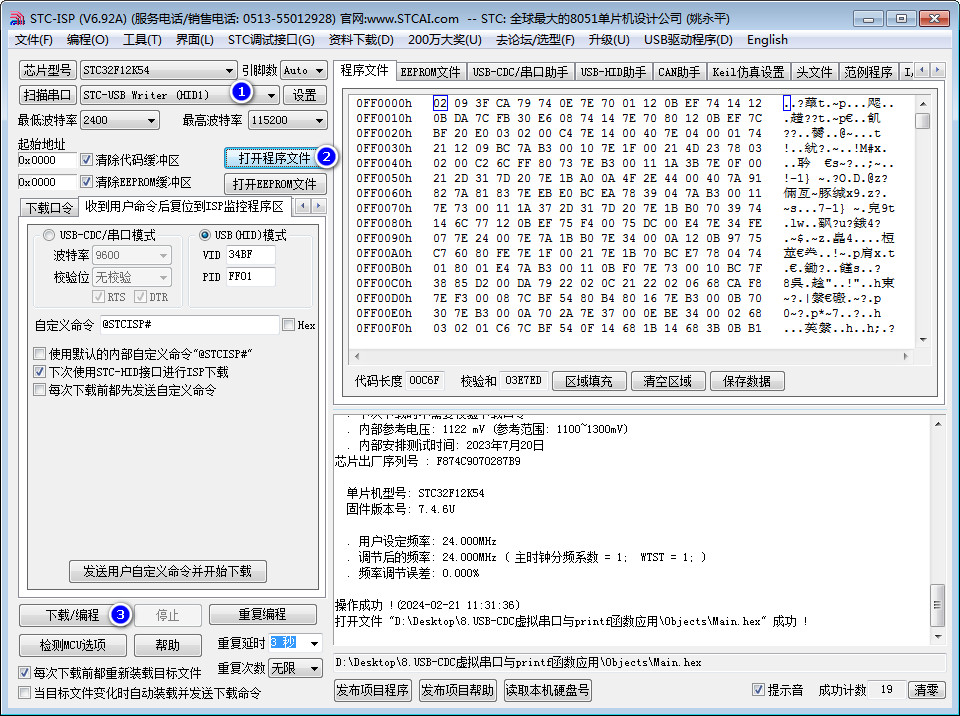
Task: Click hex view horizontal scrollbar track
Action: coord(631,356)
